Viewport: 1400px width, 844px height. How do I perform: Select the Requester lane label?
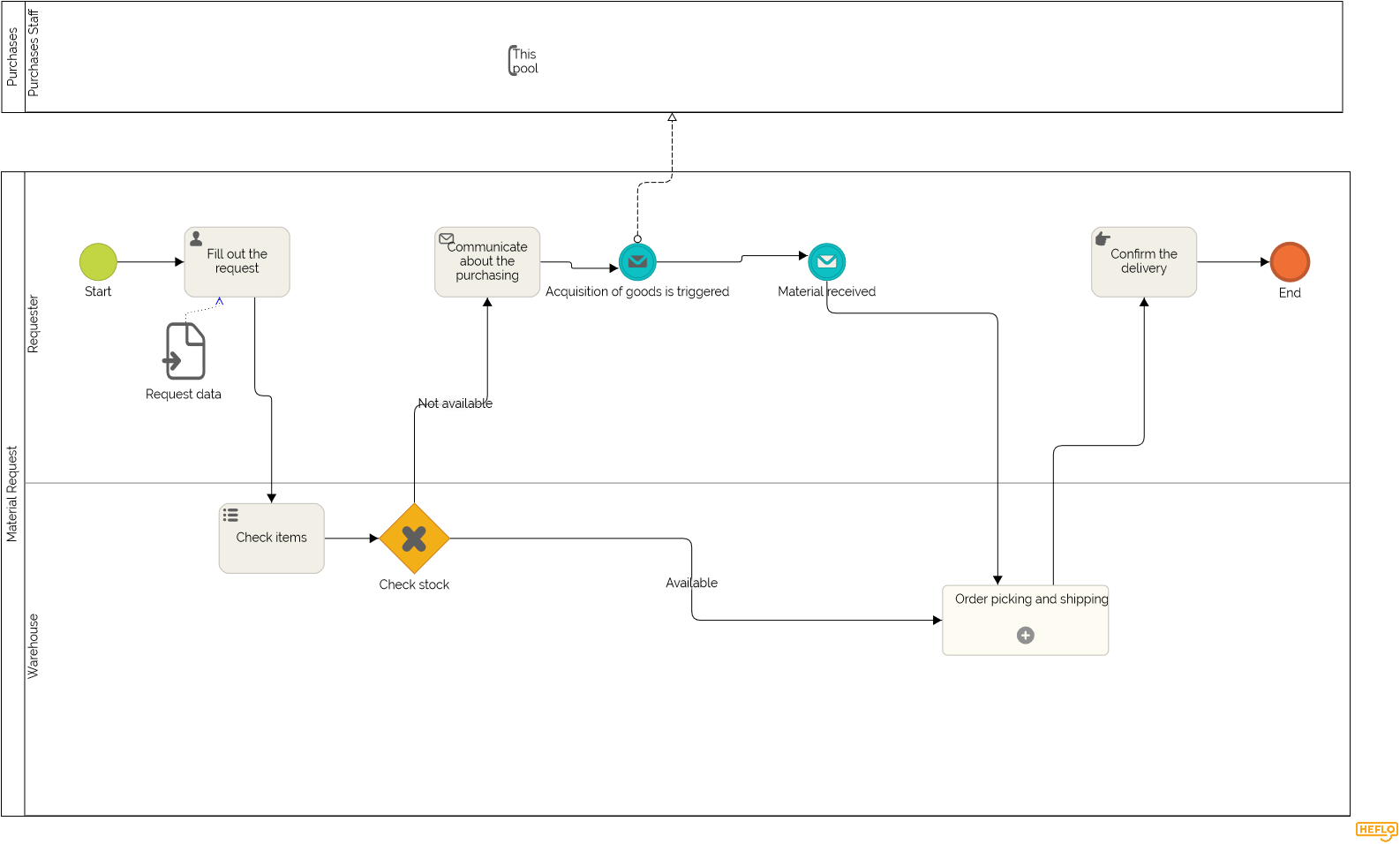click(34, 324)
